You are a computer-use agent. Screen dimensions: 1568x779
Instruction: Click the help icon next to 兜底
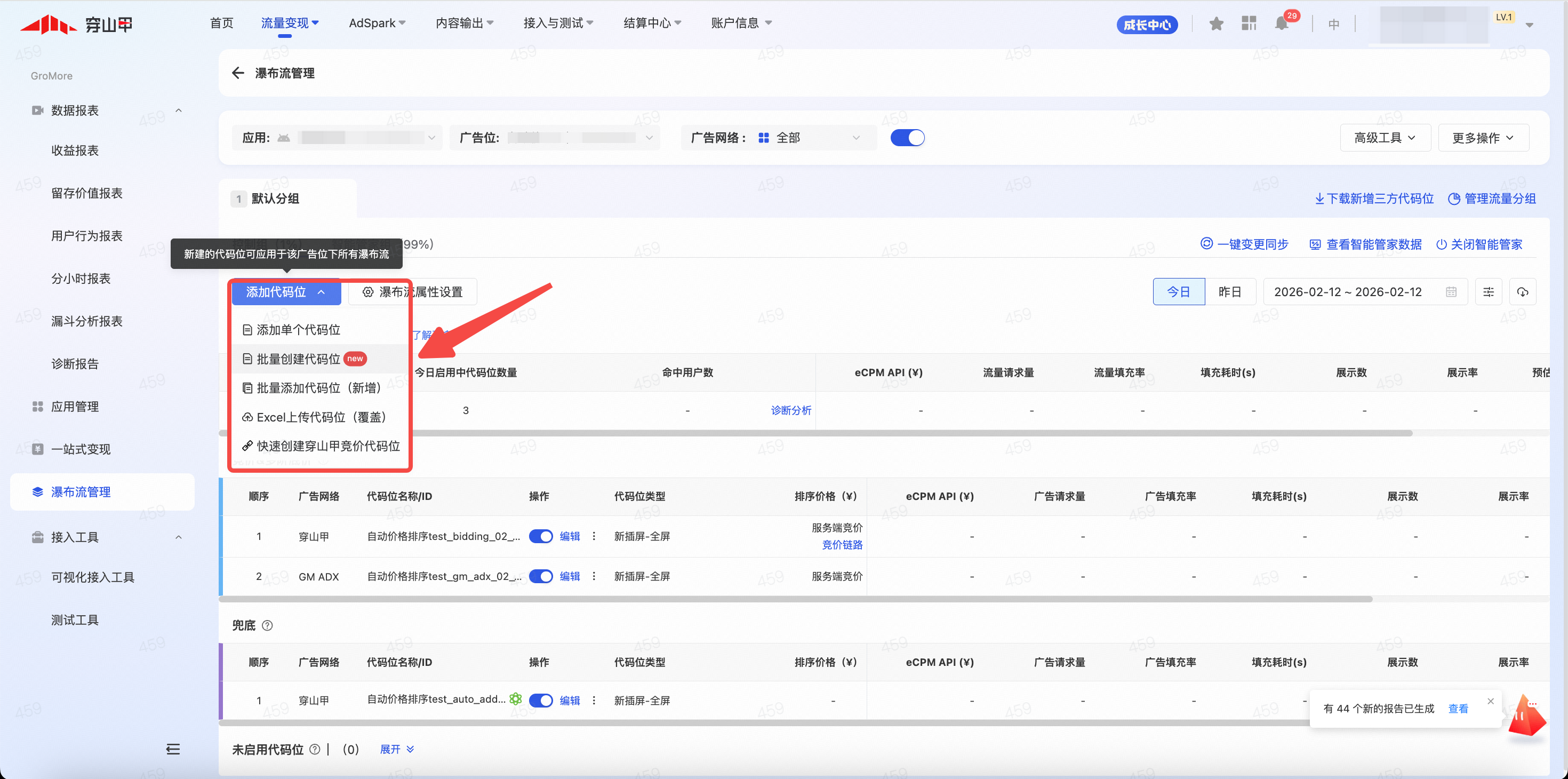point(267,625)
